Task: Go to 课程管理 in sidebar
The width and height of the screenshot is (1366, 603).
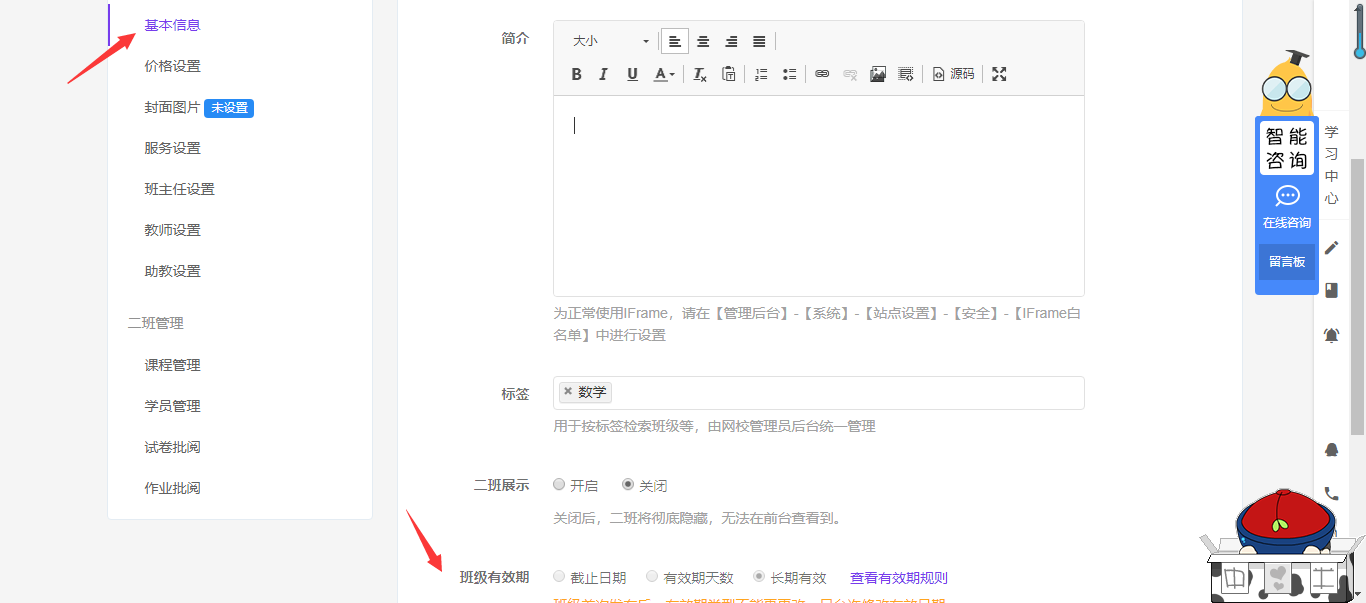Action: point(172,365)
